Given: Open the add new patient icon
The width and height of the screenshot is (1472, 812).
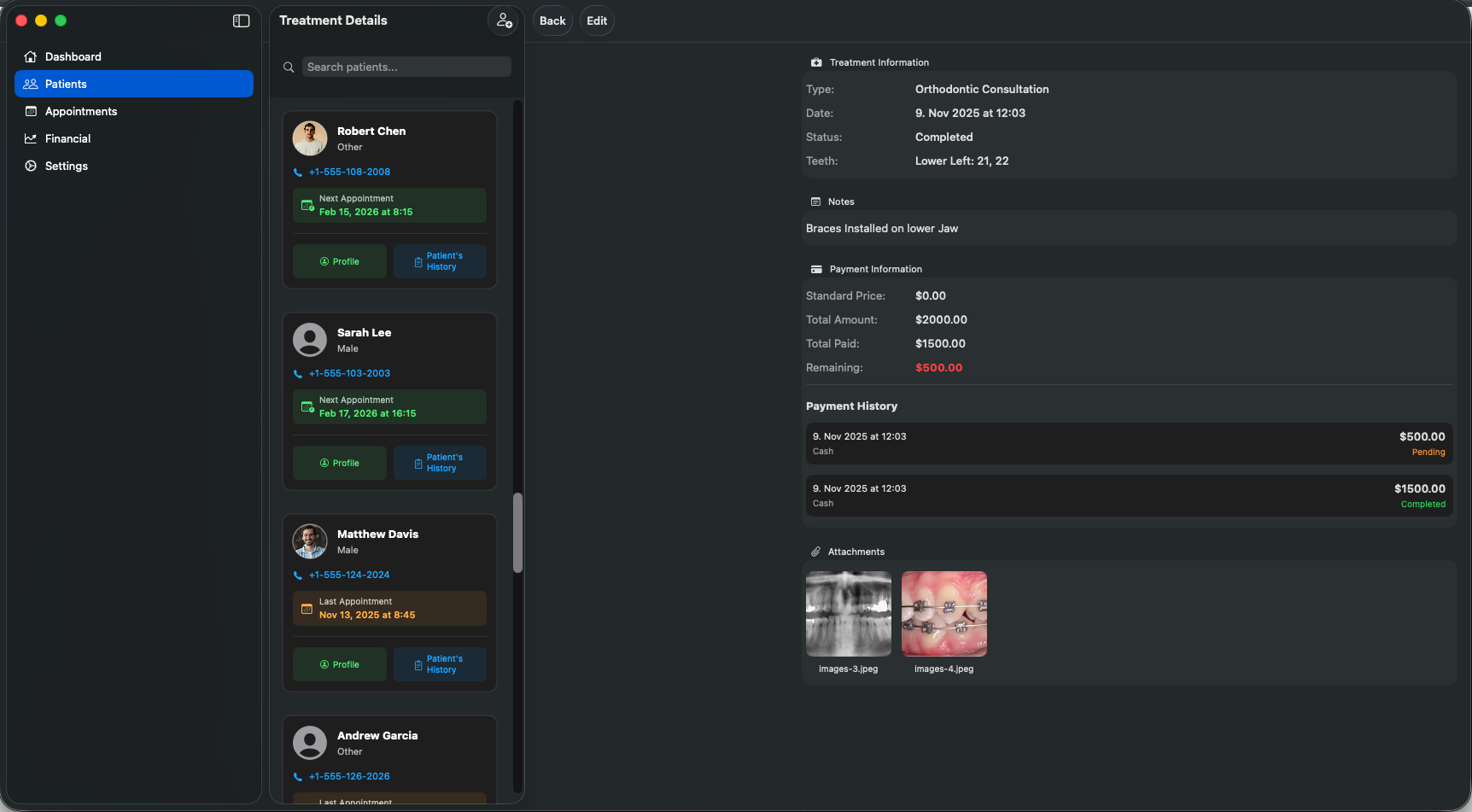Looking at the screenshot, I should coord(503,20).
